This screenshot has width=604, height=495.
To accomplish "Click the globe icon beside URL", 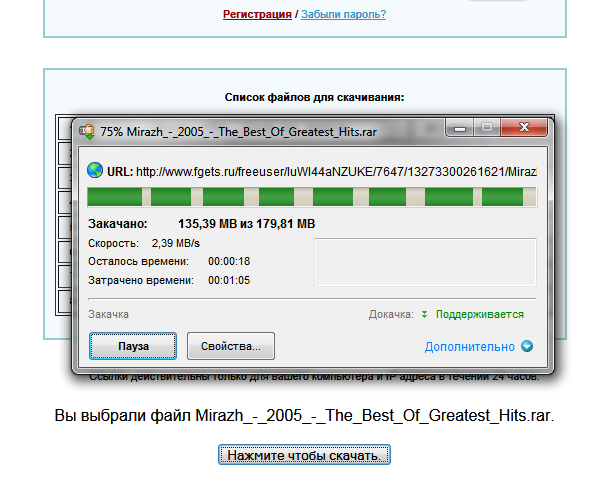I will pyautogui.click(x=94, y=170).
